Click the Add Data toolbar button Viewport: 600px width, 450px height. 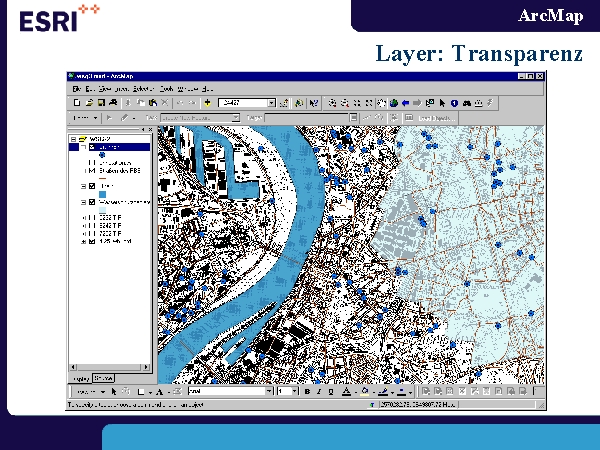coord(207,102)
